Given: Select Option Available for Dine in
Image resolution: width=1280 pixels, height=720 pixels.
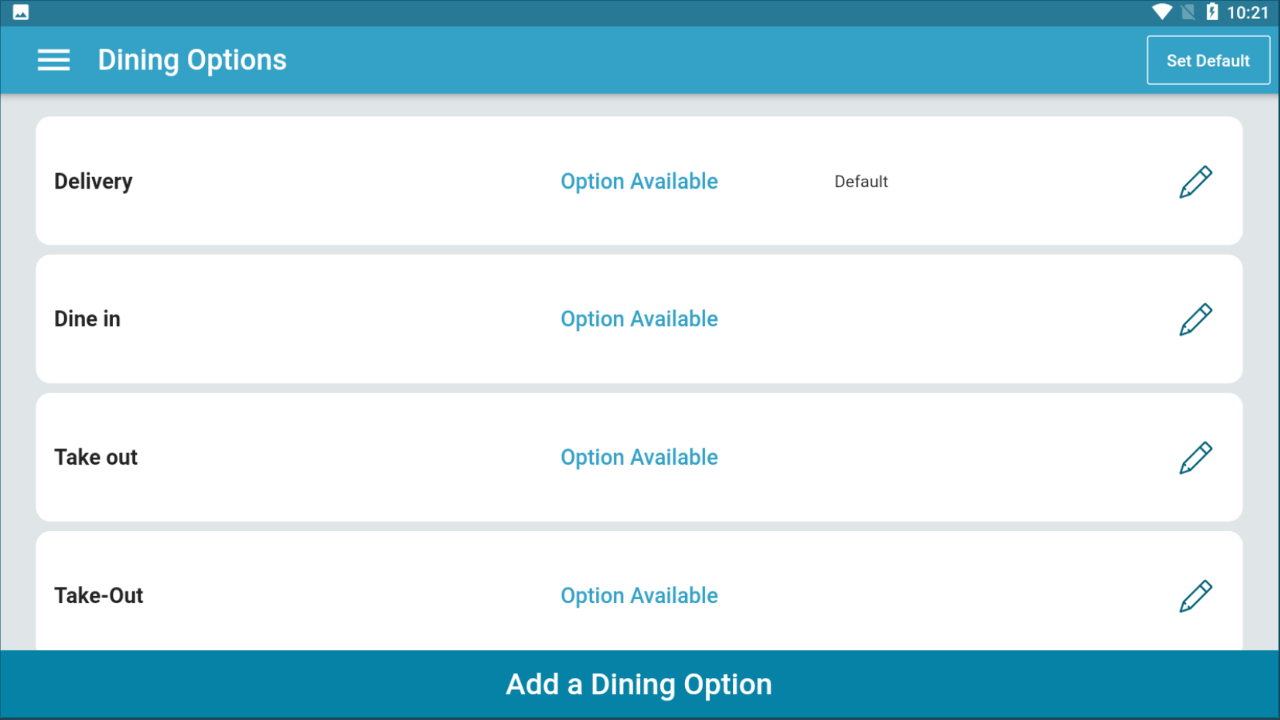Looking at the screenshot, I should 639,319.
